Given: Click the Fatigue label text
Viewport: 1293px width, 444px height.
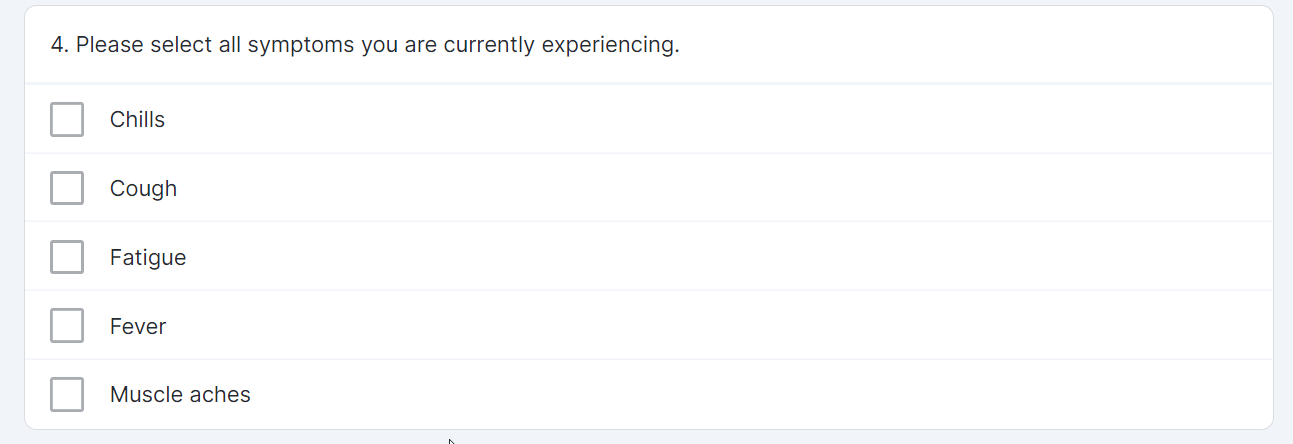Looking at the screenshot, I should [148, 258].
